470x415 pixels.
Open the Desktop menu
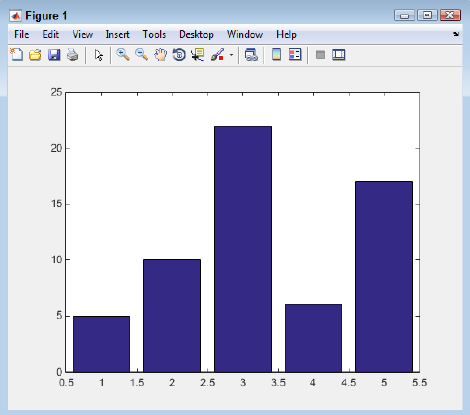[x=196, y=34]
